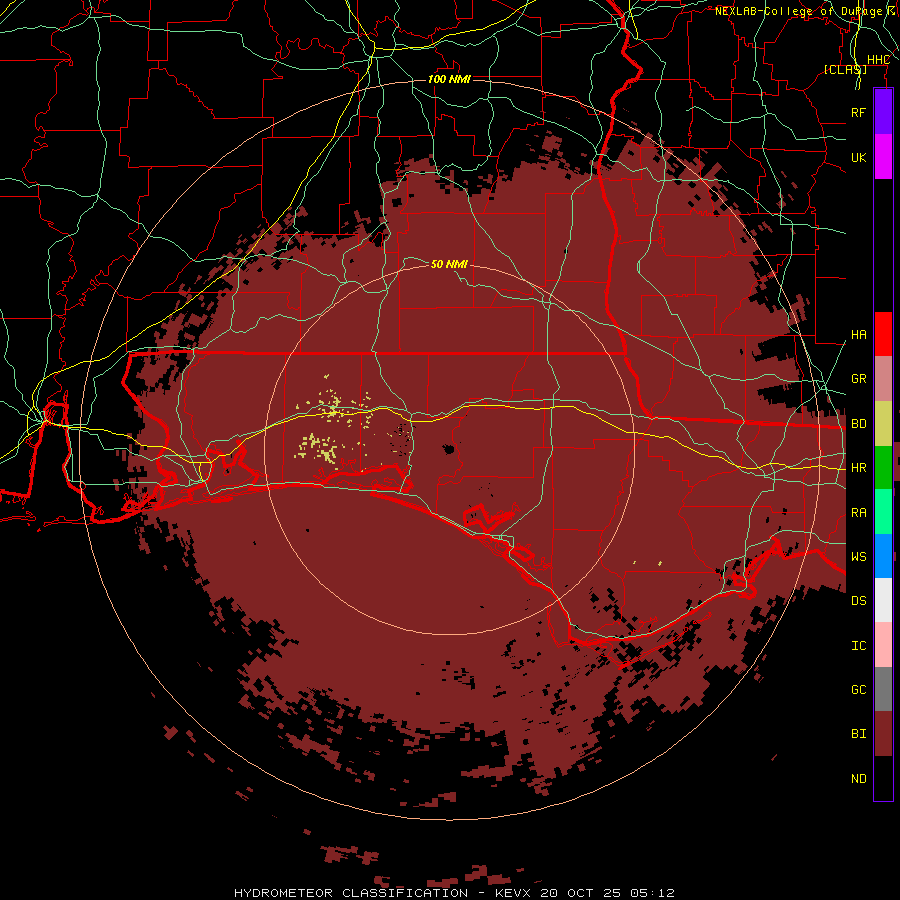This screenshot has width=900, height=900.
Task: Click the BI legend label
Action: 858,734
